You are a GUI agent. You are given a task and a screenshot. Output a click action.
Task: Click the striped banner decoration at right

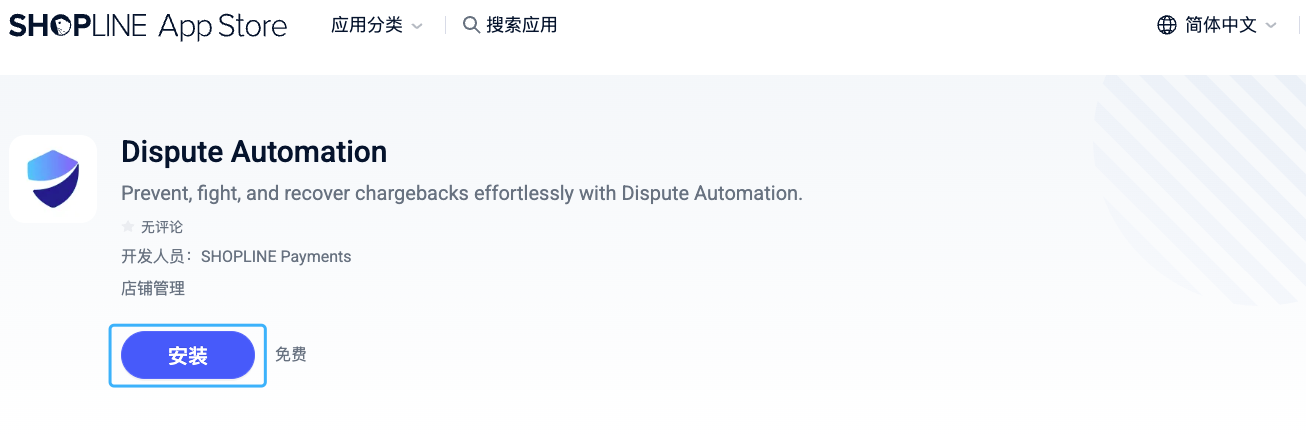pyautogui.click(x=1200, y=190)
